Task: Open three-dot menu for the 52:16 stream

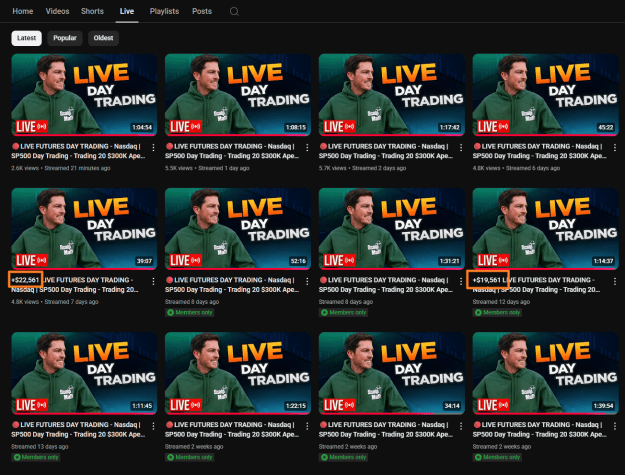Action: [307, 281]
